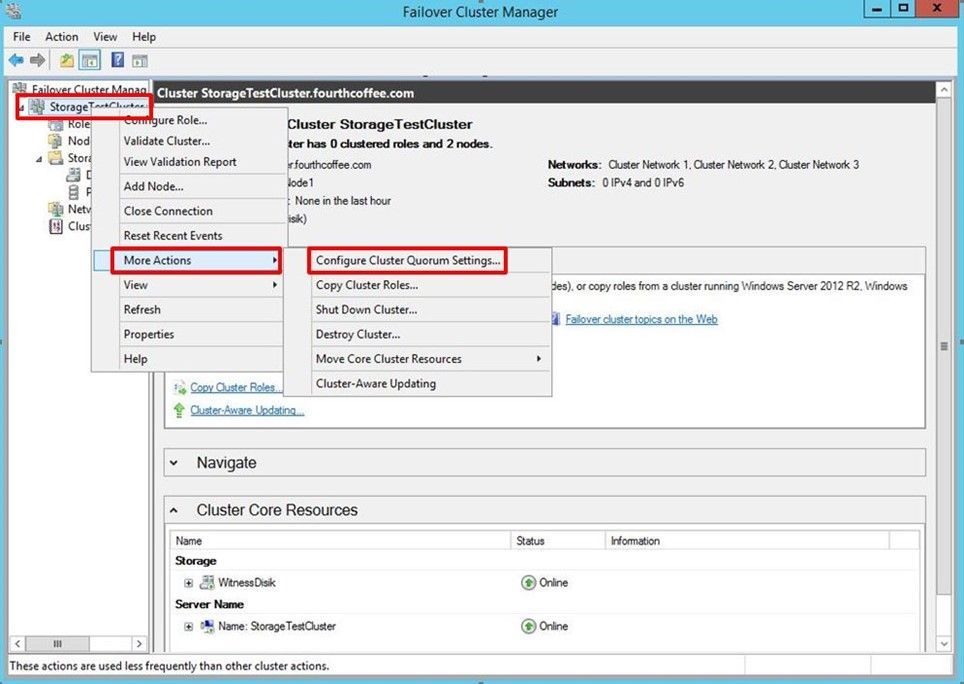Screen dimensions: 964x684
Task: Click the Back arrow toolbar icon
Action: [x=16, y=60]
